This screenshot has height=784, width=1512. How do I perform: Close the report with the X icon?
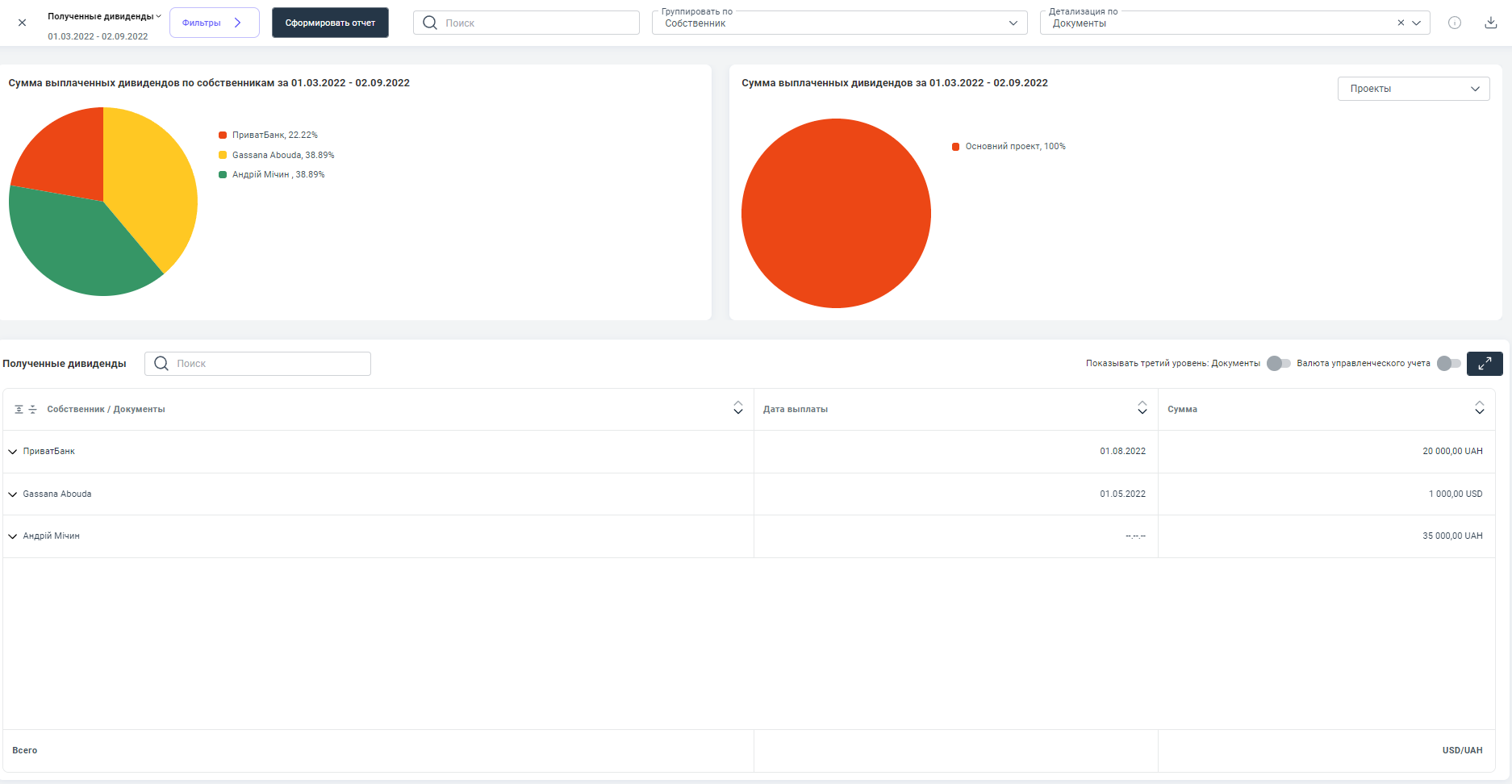(22, 23)
